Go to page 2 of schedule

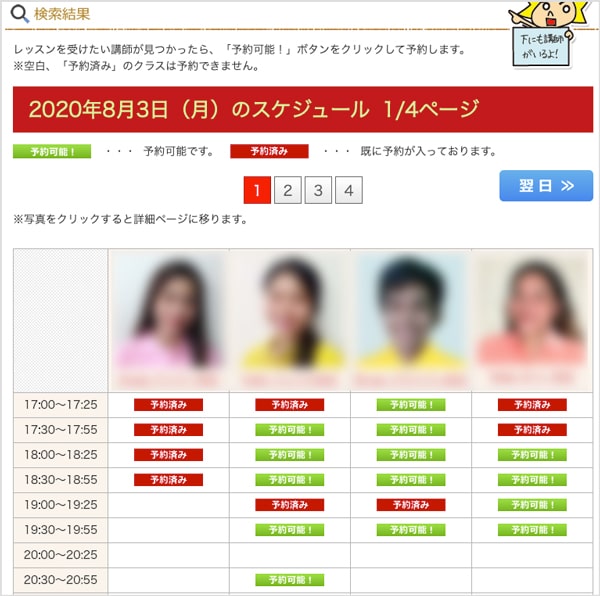tap(288, 190)
